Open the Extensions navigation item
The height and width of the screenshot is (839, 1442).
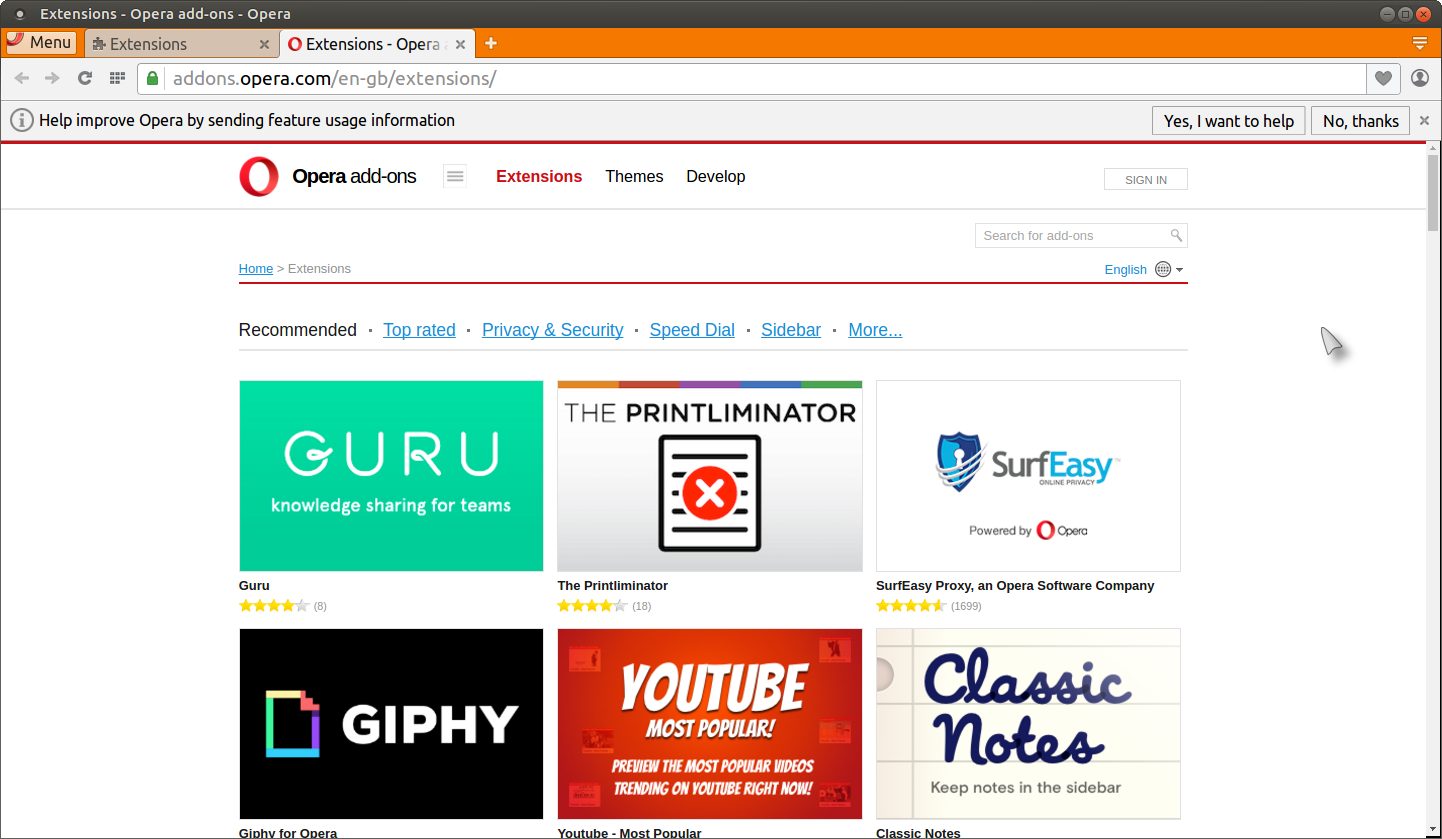click(x=539, y=176)
